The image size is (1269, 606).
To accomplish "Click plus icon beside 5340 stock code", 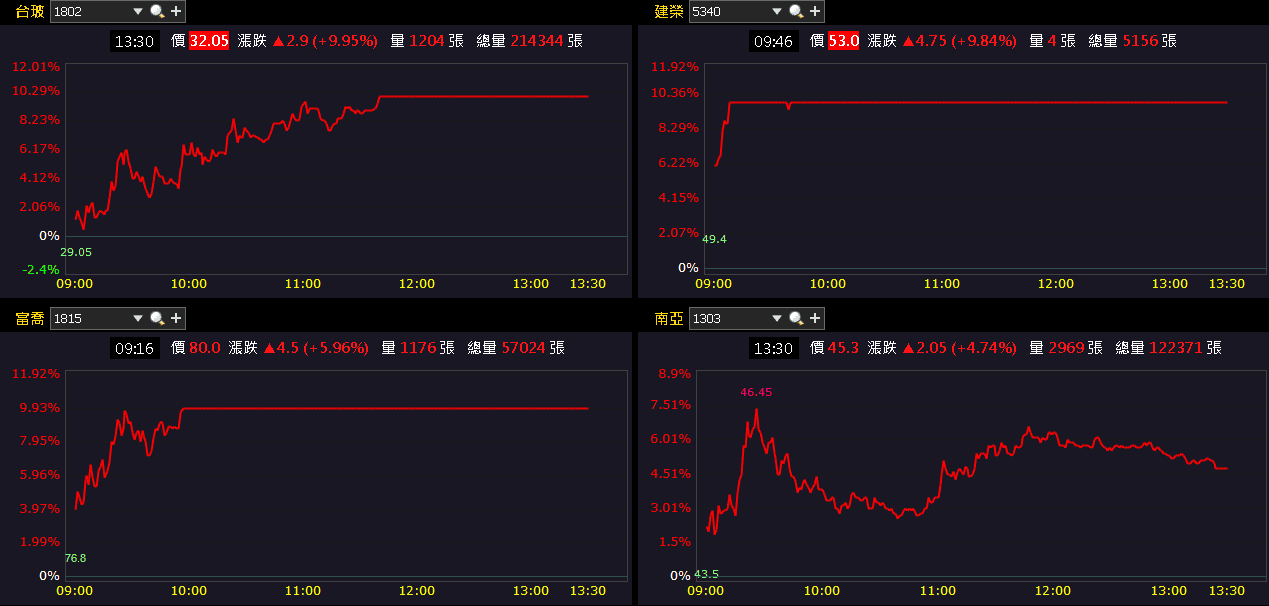I will click(815, 11).
